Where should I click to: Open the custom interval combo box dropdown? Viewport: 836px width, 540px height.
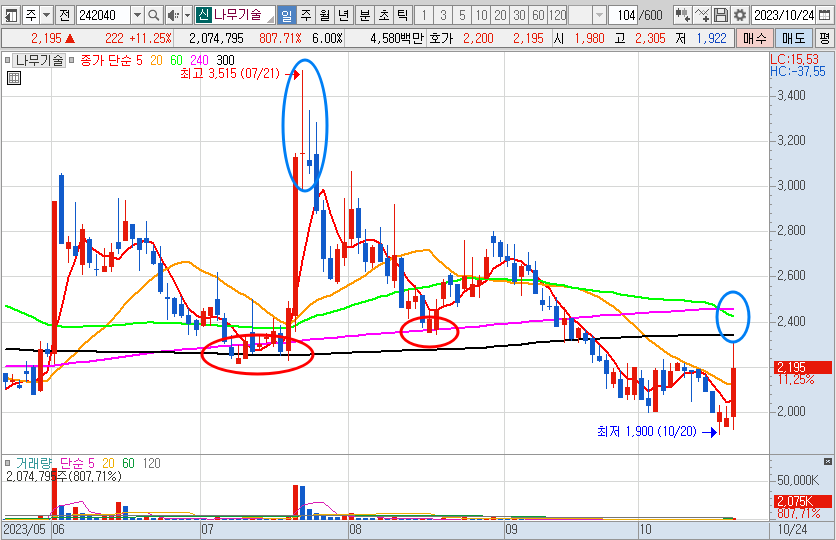point(599,15)
